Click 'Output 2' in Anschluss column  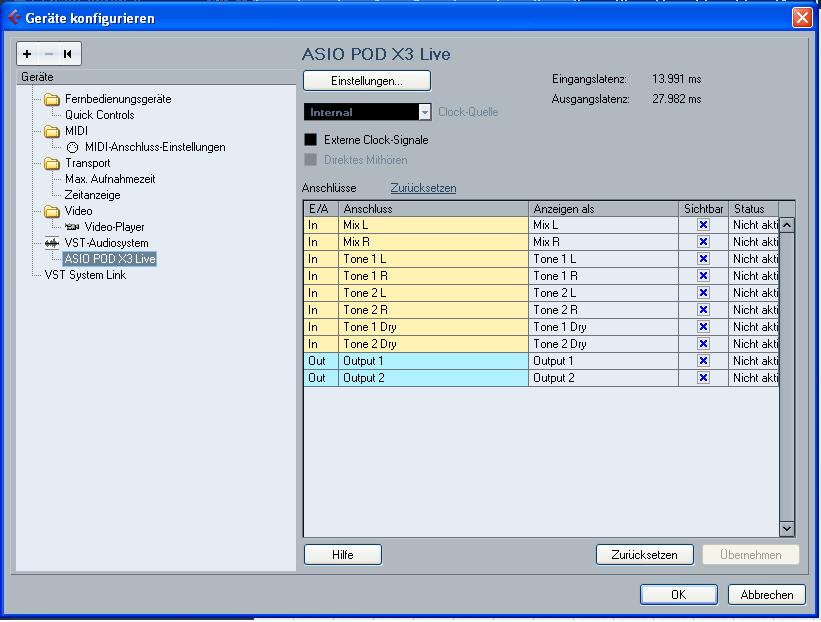[434, 377]
